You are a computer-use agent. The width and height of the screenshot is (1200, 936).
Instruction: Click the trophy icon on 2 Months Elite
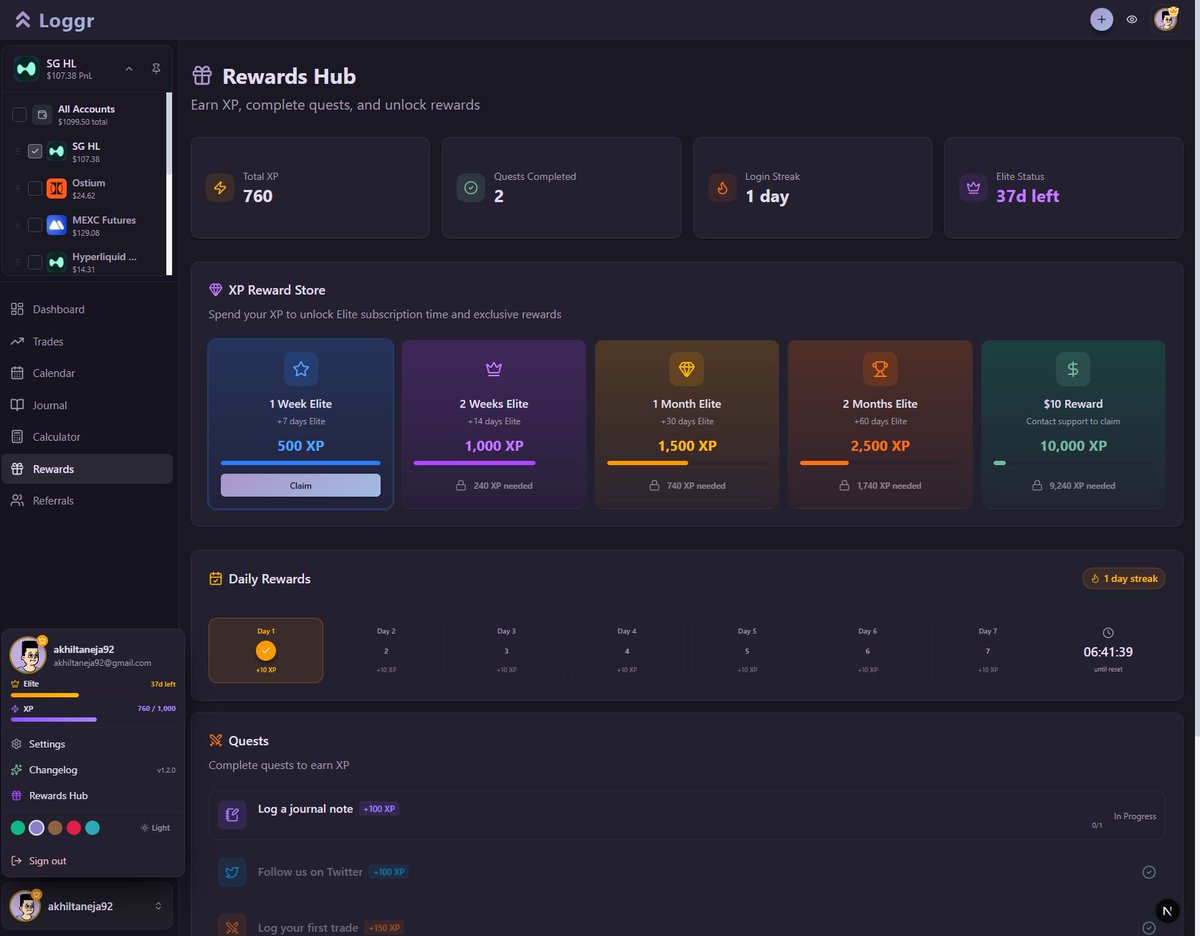(880, 369)
